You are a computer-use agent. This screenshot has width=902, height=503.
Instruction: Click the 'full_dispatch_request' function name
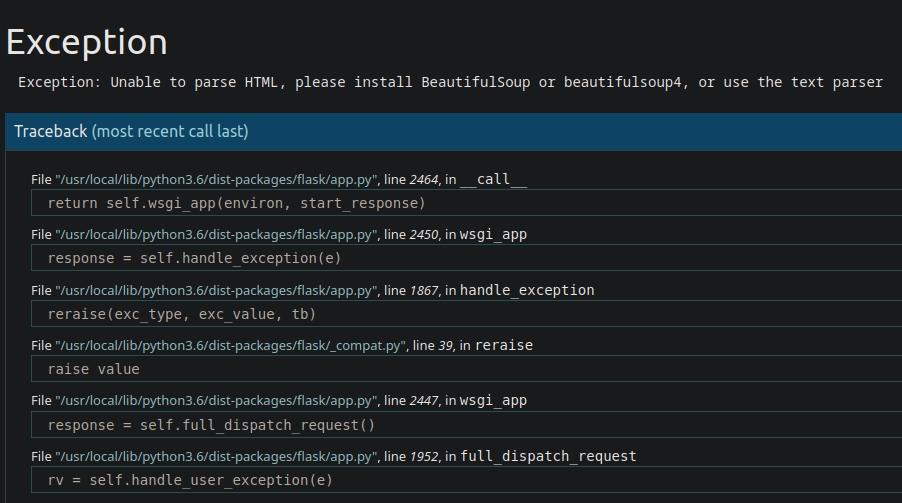[x=548, y=457]
